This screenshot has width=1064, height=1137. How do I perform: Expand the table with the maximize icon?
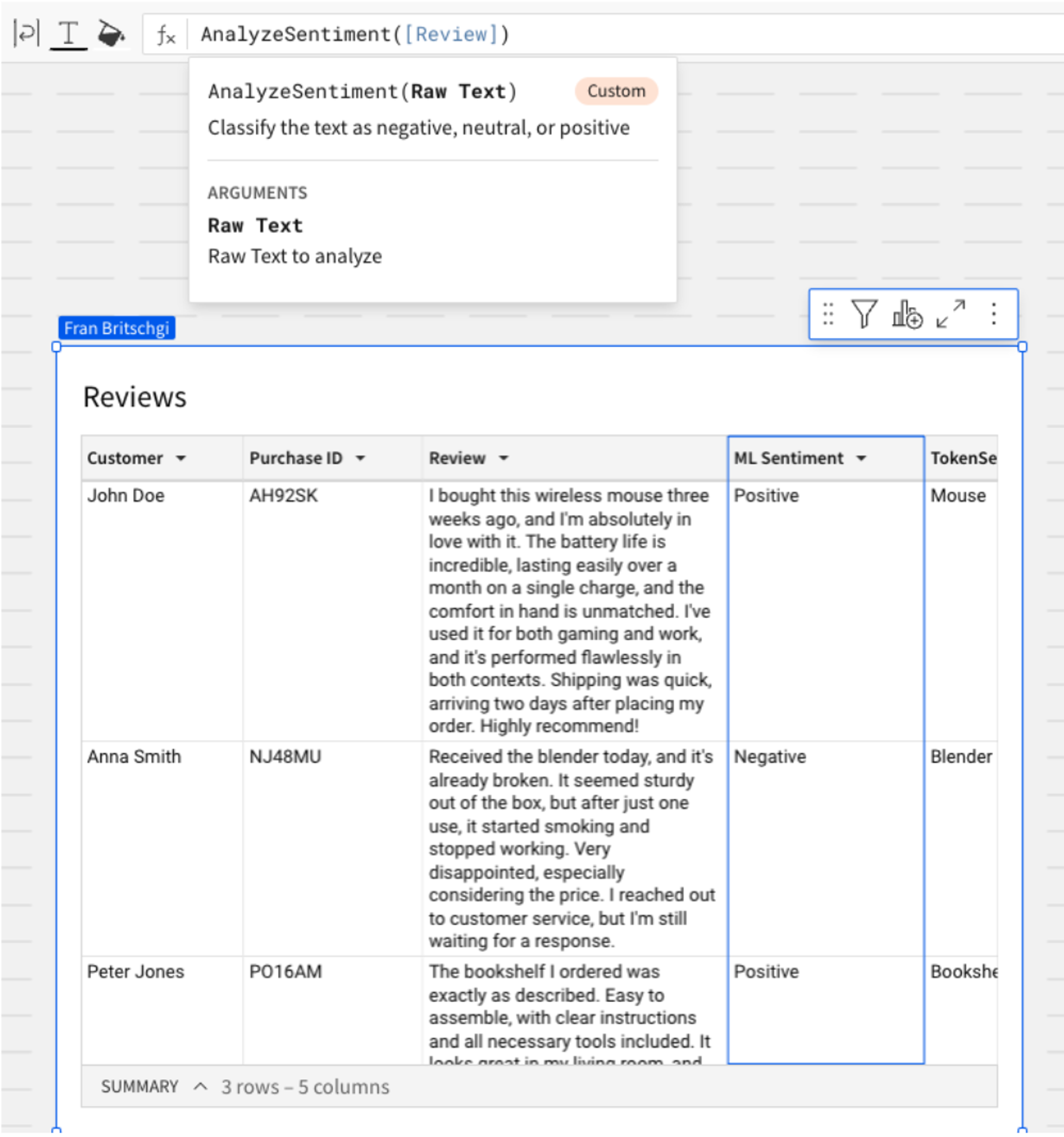[950, 314]
